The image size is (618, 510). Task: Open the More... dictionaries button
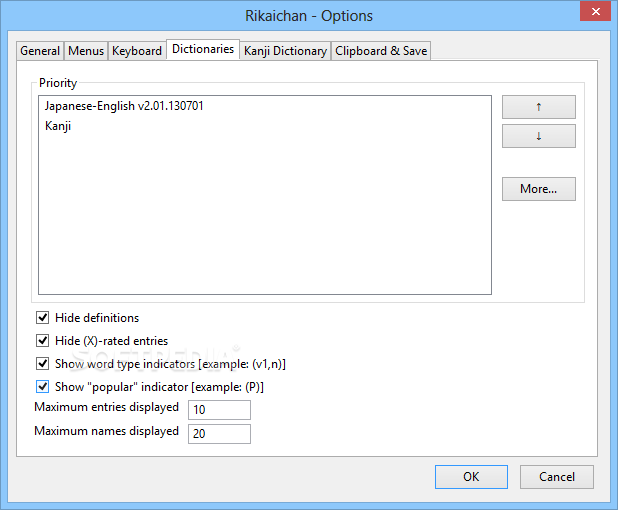pyautogui.click(x=538, y=189)
